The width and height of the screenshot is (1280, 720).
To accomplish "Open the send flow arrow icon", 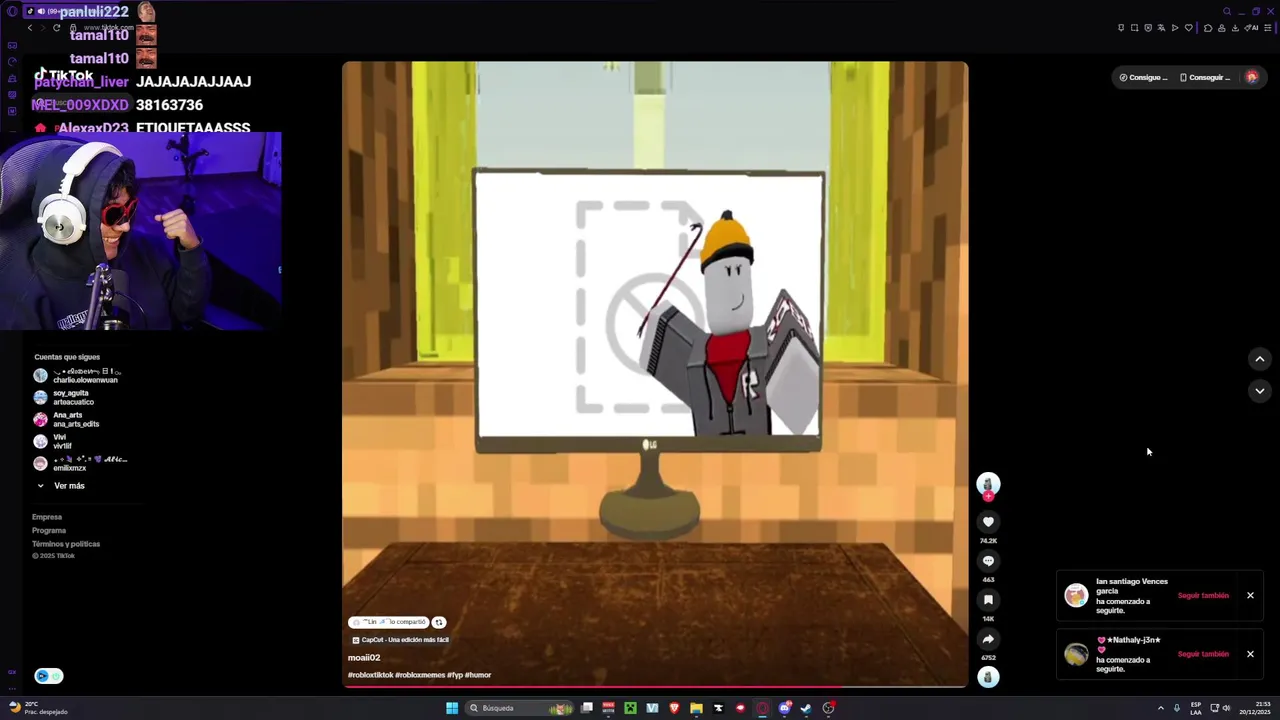I will [x=1175, y=28].
